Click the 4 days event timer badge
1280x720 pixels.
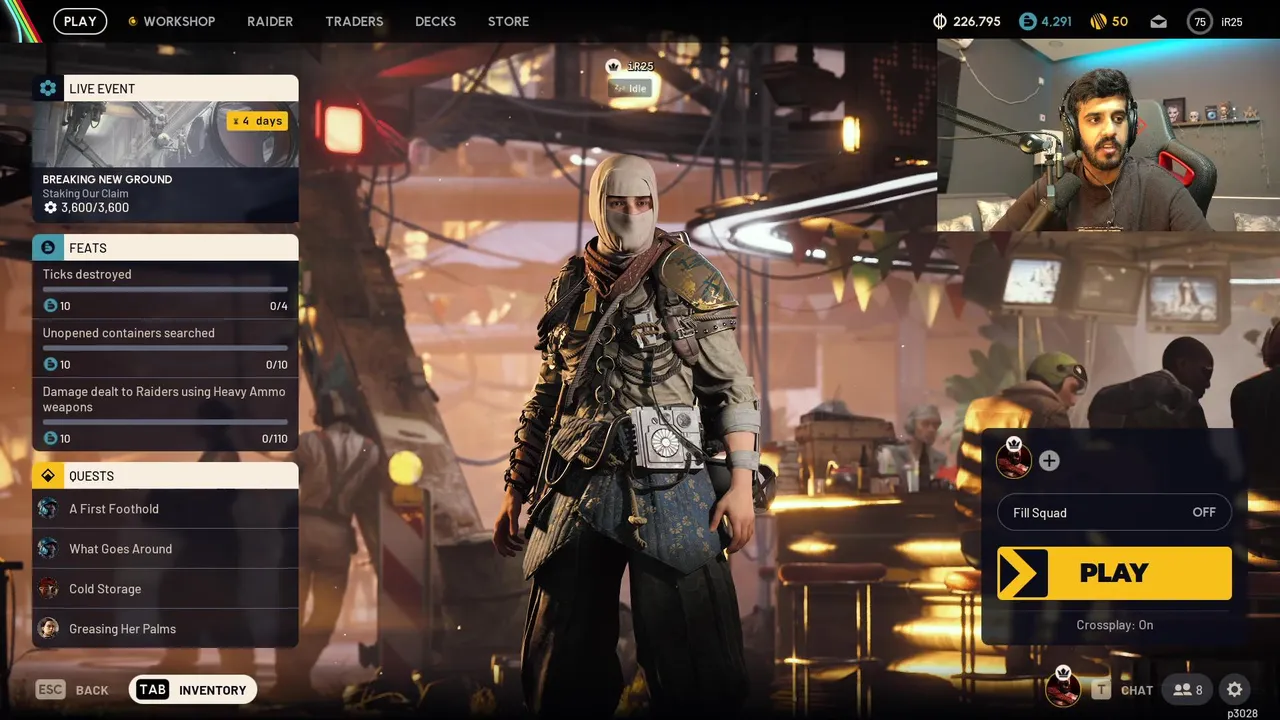(257, 121)
